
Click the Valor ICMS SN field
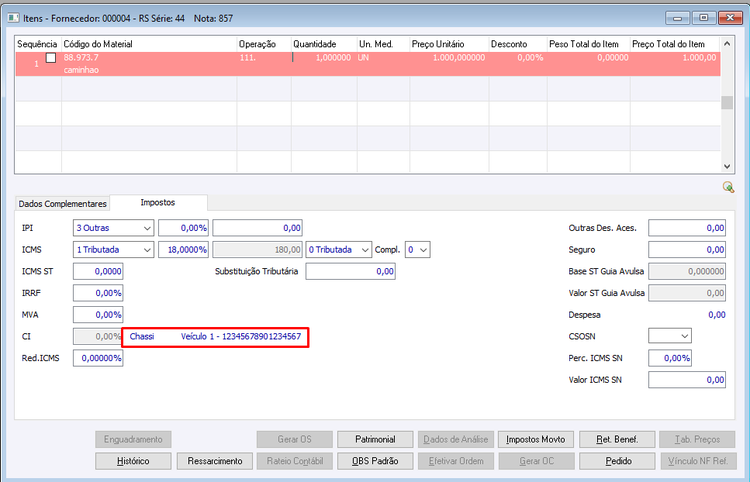[687, 380]
